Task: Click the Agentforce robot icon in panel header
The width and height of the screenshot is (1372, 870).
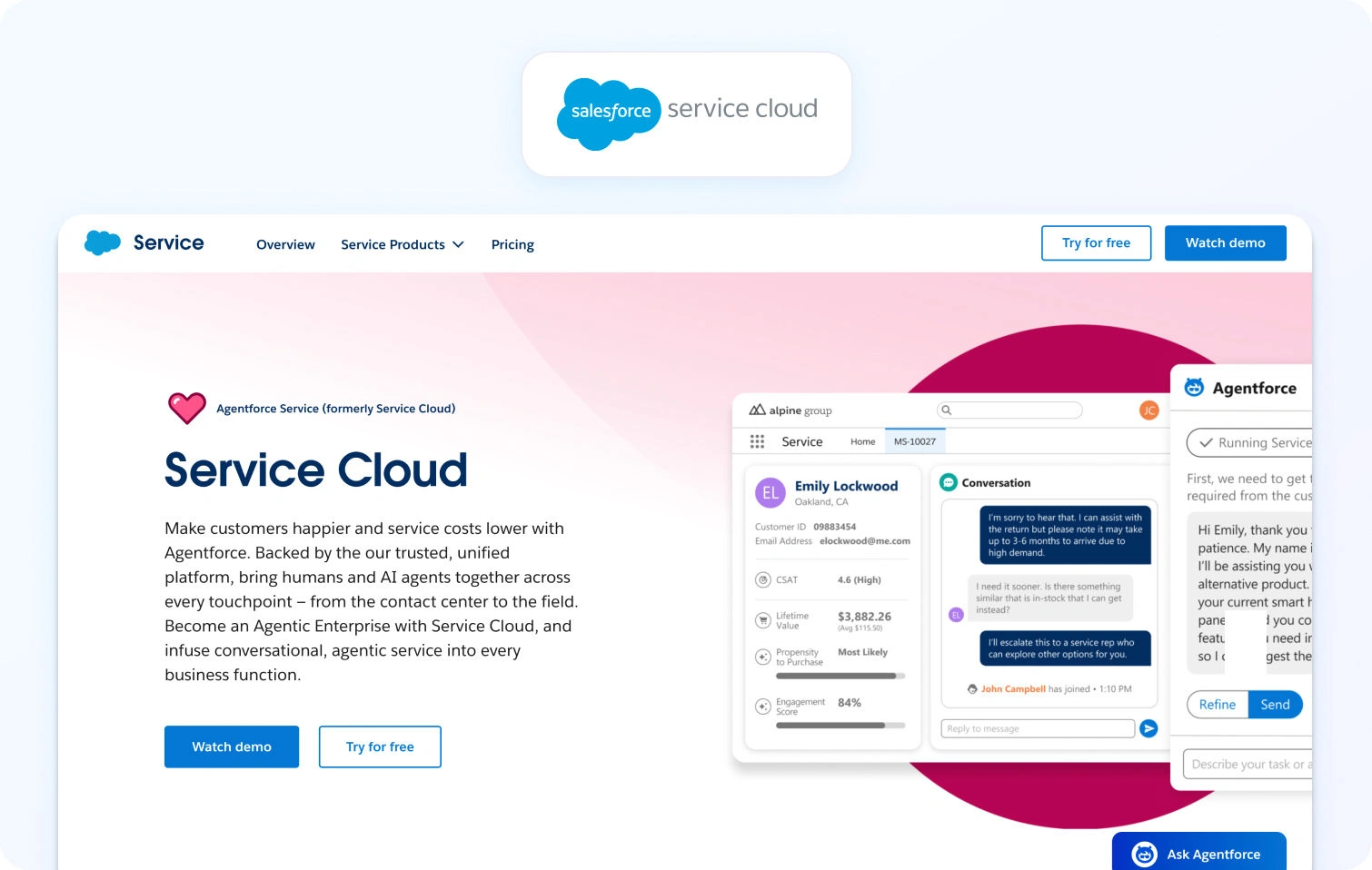Action: click(x=1195, y=388)
